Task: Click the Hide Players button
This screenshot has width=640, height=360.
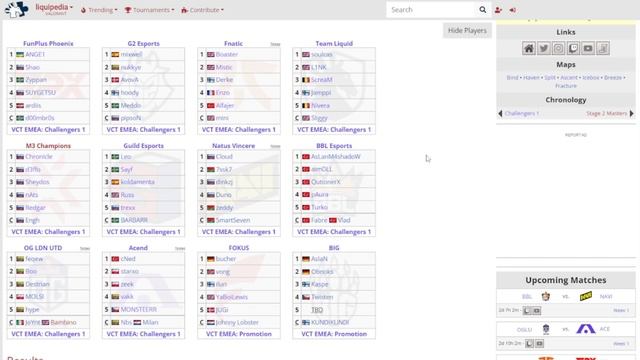Action: click(x=467, y=30)
